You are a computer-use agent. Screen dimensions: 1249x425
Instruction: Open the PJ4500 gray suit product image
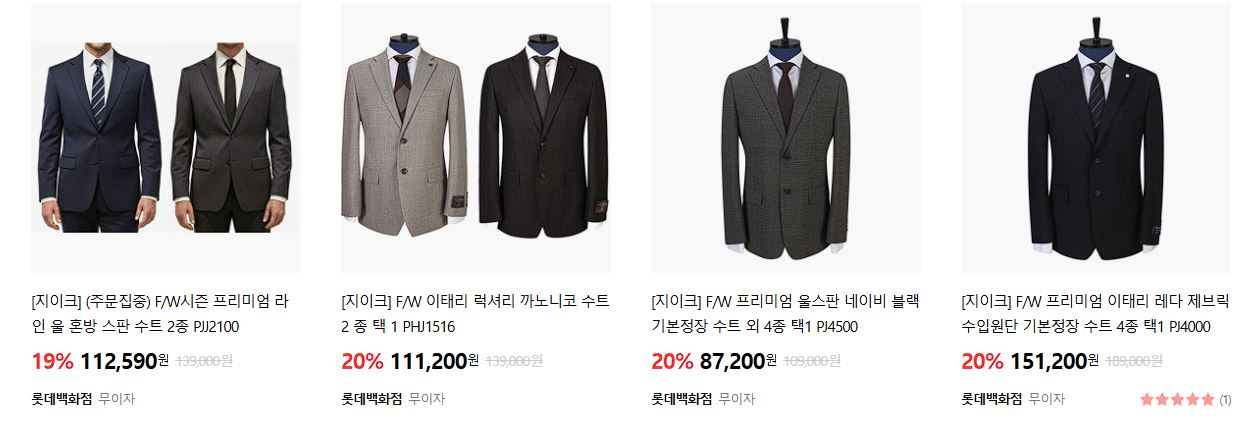click(x=786, y=138)
